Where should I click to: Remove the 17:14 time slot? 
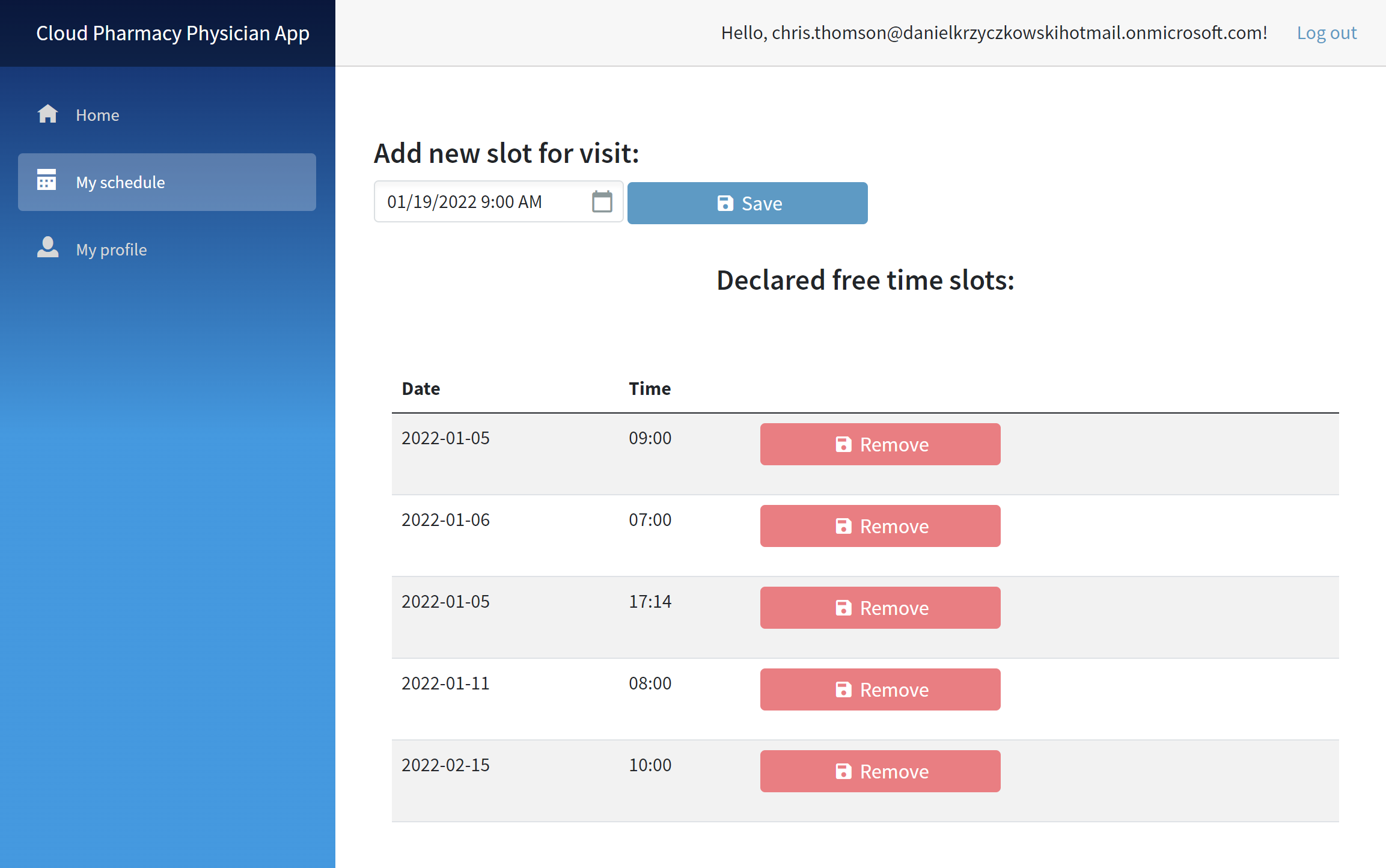pyautogui.click(x=880, y=608)
